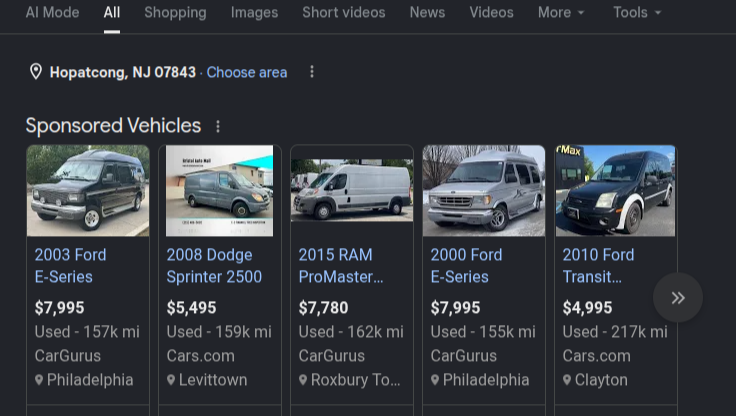Click the Hopatcong, NJ 07843 location text
The height and width of the screenshot is (416, 736).
123,72
